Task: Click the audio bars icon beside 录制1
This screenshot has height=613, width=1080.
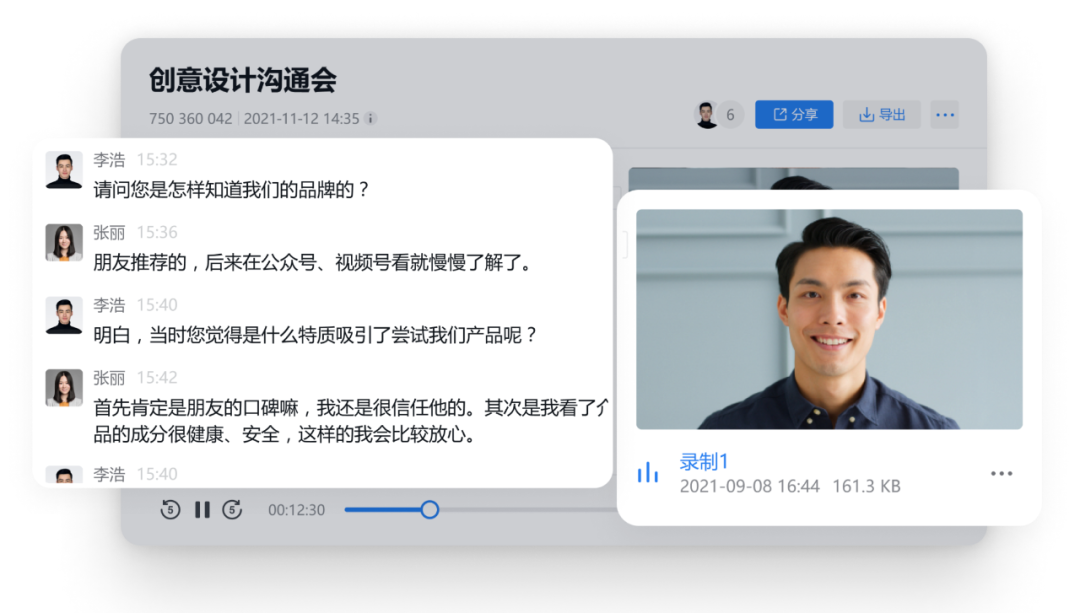Action: (x=648, y=473)
